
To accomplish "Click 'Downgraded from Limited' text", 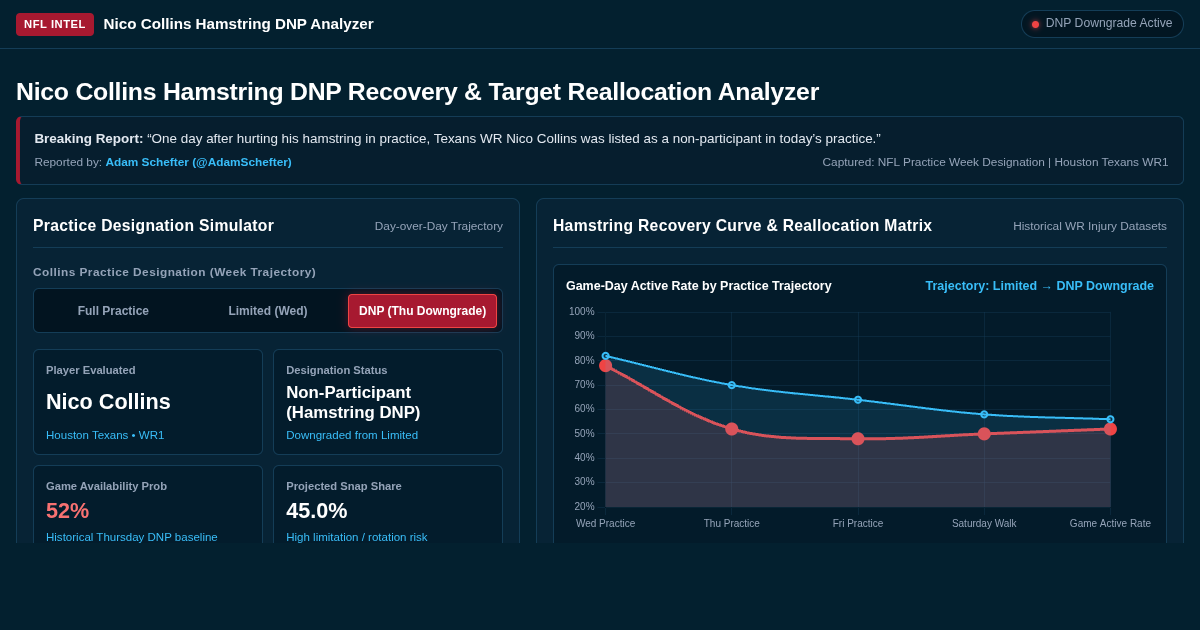I will [x=352, y=435].
